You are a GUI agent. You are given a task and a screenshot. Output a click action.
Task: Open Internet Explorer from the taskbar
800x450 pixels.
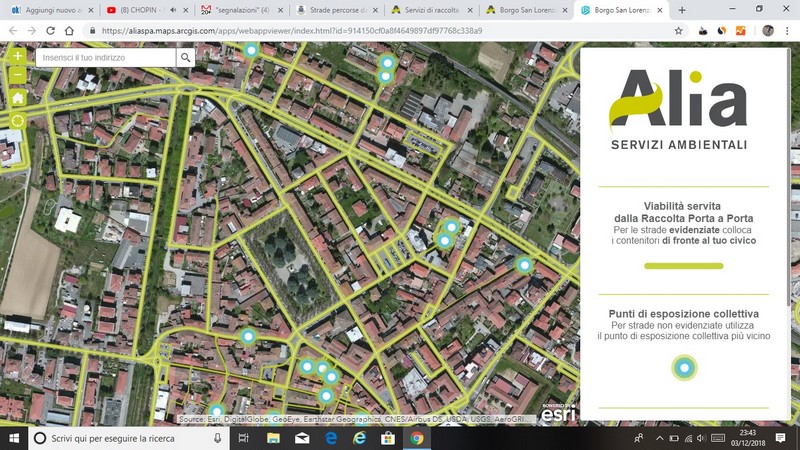360,438
